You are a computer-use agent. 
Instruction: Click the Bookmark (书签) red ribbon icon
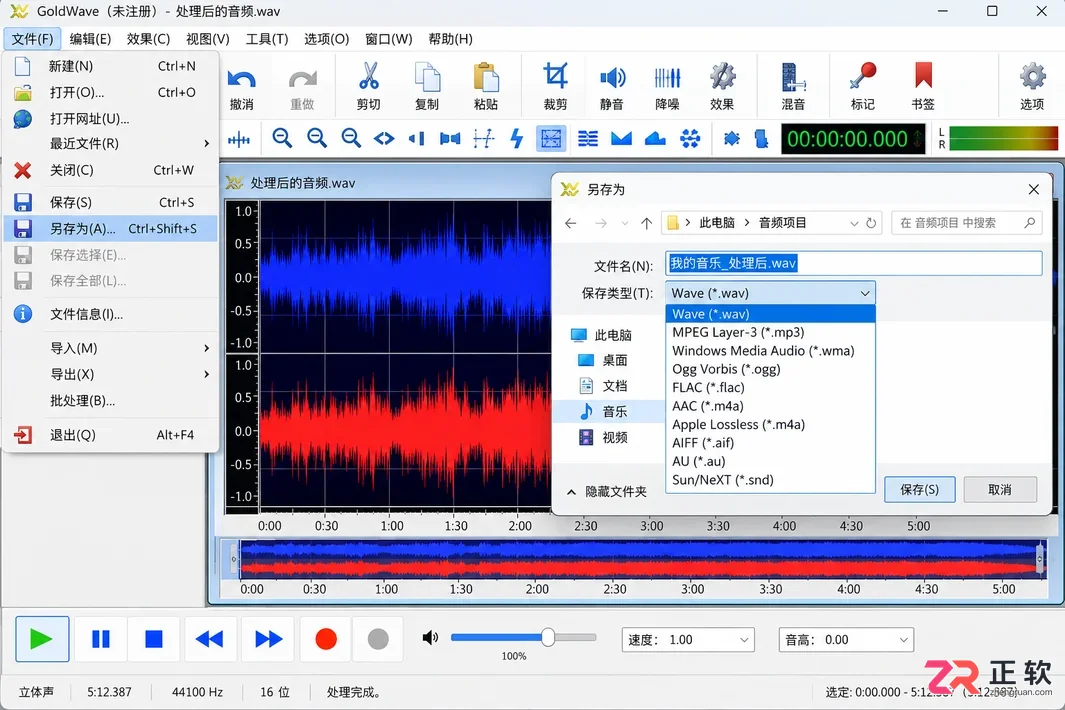(x=923, y=86)
